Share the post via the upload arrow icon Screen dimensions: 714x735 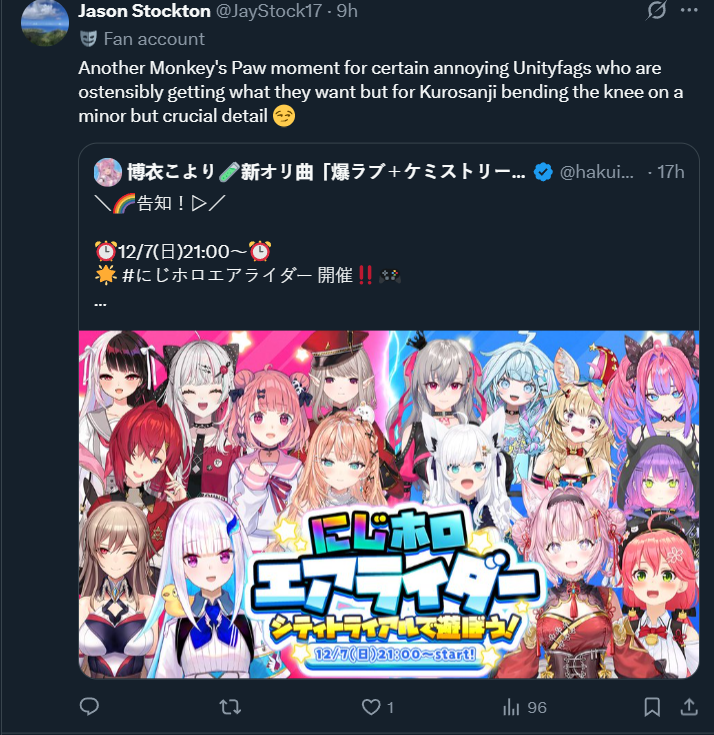point(689,707)
